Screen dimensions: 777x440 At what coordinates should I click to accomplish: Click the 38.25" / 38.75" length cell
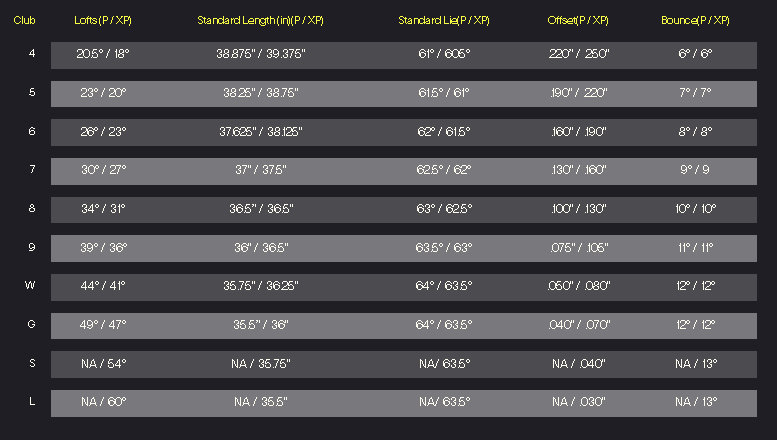pyautogui.click(x=261, y=93)
